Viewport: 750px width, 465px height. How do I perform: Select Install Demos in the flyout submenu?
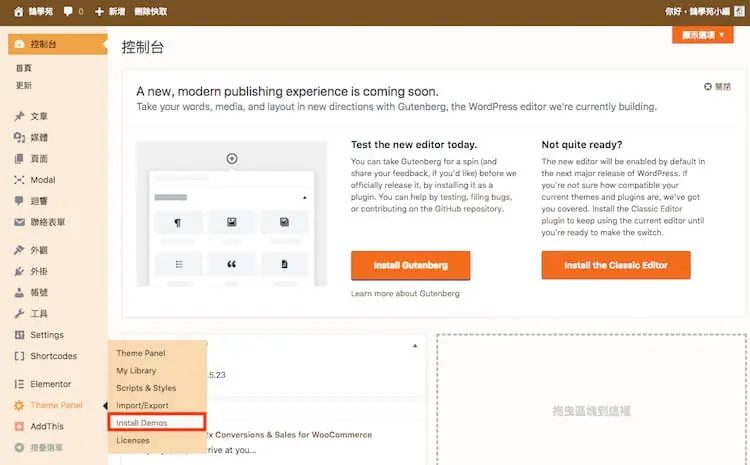pyautogui.click(x=142, y=423)
